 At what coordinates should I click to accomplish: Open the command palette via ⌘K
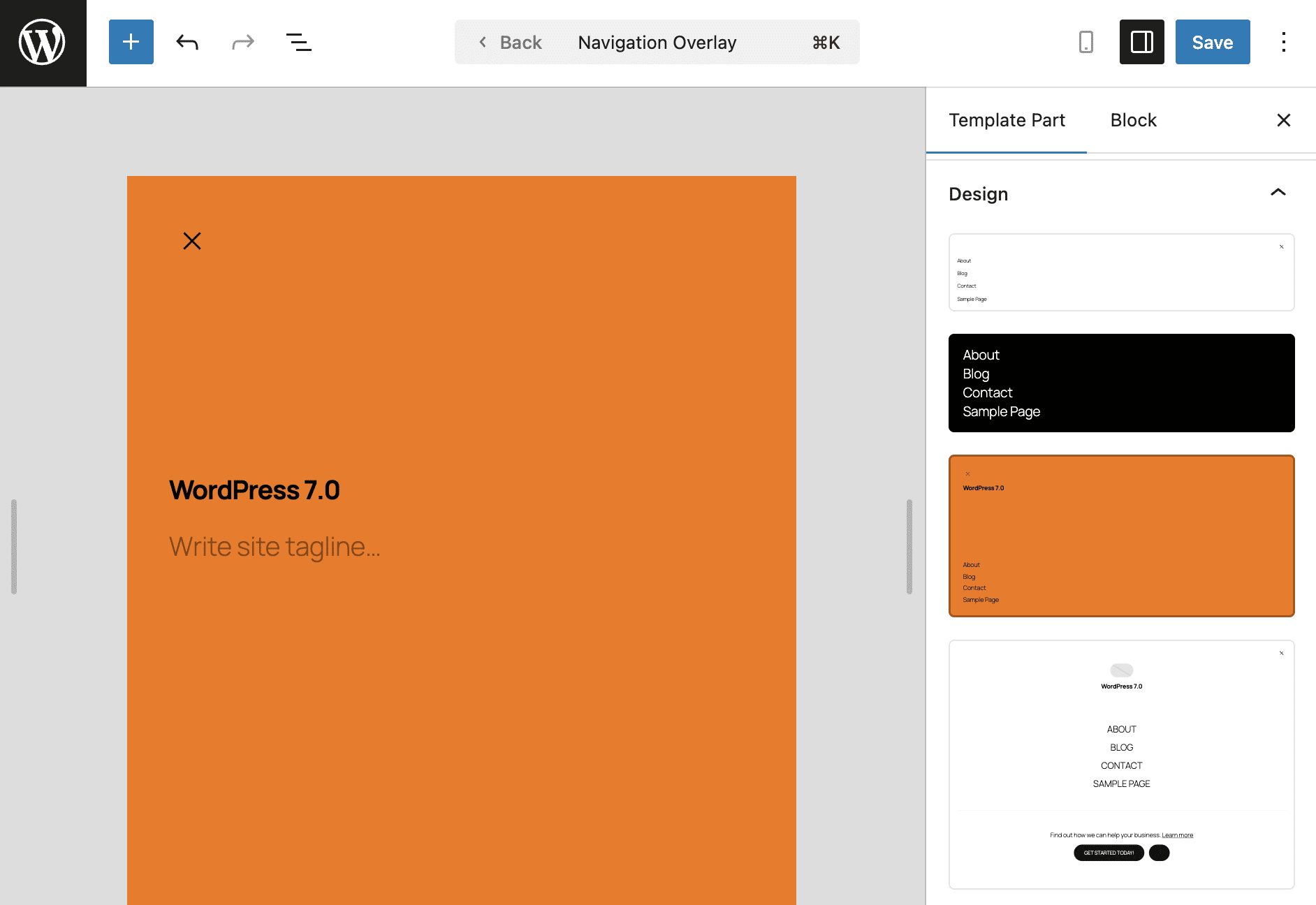pos(824,42)
